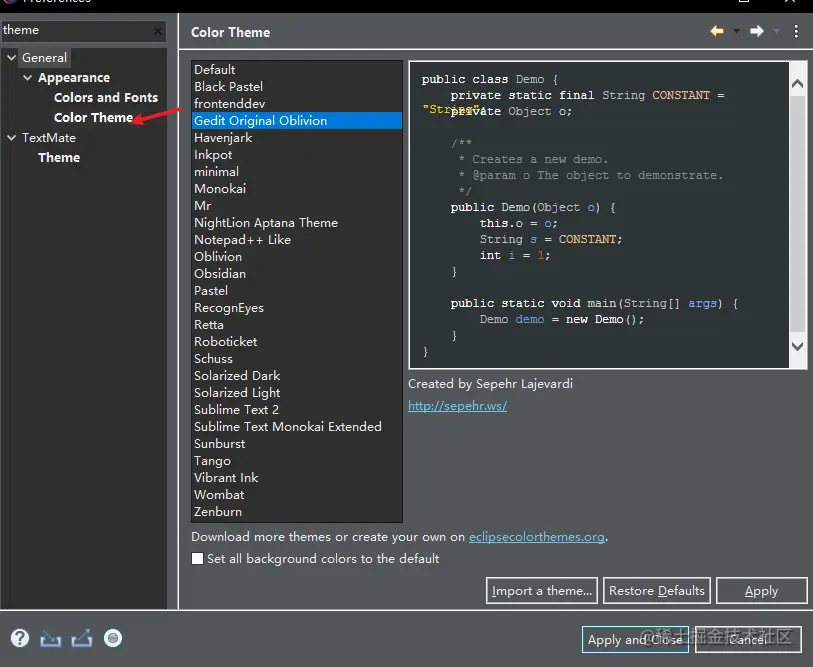Click the Cancel button
Image resolution: width=813 pixels, height=667 pixels.
[748, 640]
